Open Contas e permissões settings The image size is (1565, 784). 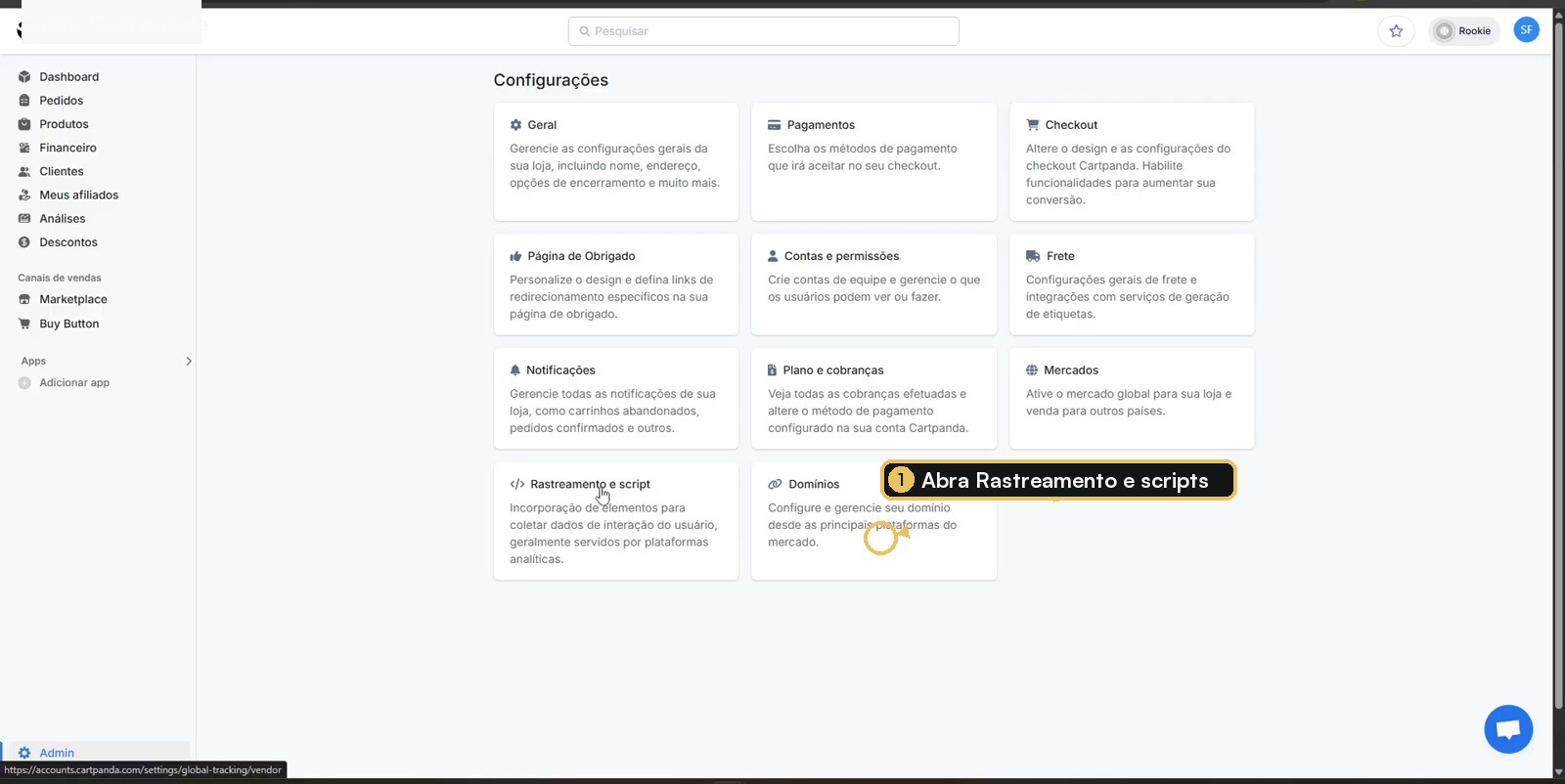click(873, 284)
